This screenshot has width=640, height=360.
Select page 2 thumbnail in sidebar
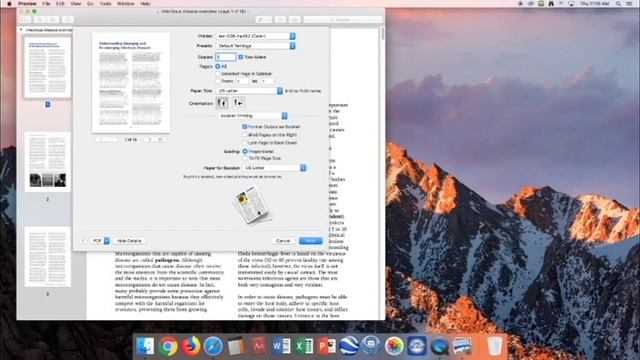(x=47, y=162)
